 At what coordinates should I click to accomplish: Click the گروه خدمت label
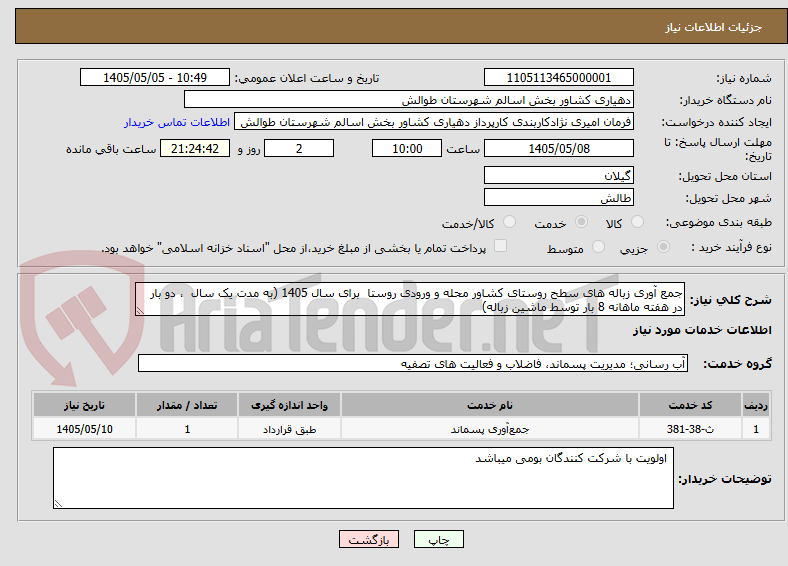(x=737, y=363)
